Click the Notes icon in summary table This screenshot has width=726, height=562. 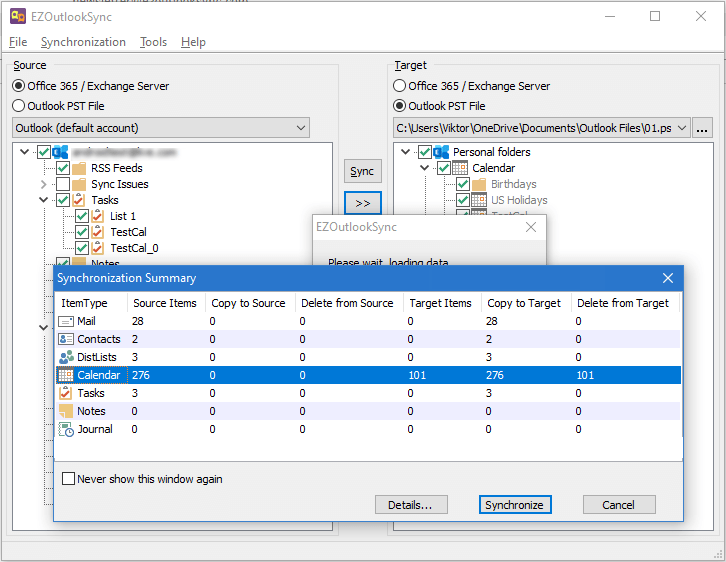[66, 411]
